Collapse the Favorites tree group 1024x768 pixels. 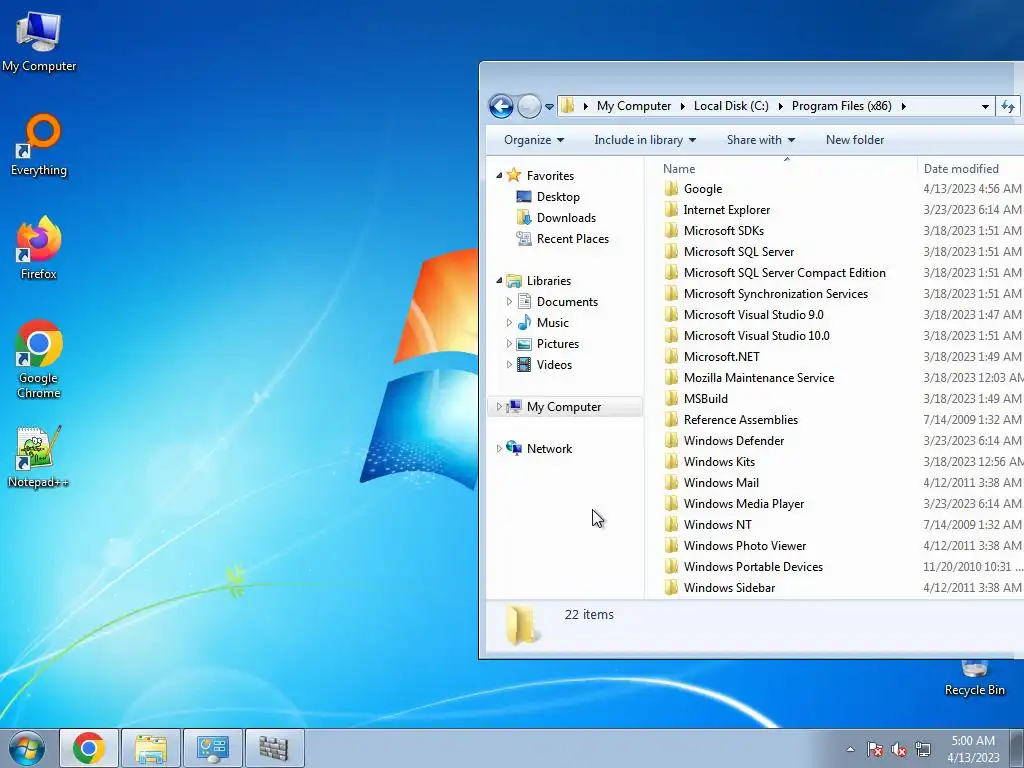[x=499, y=176]
